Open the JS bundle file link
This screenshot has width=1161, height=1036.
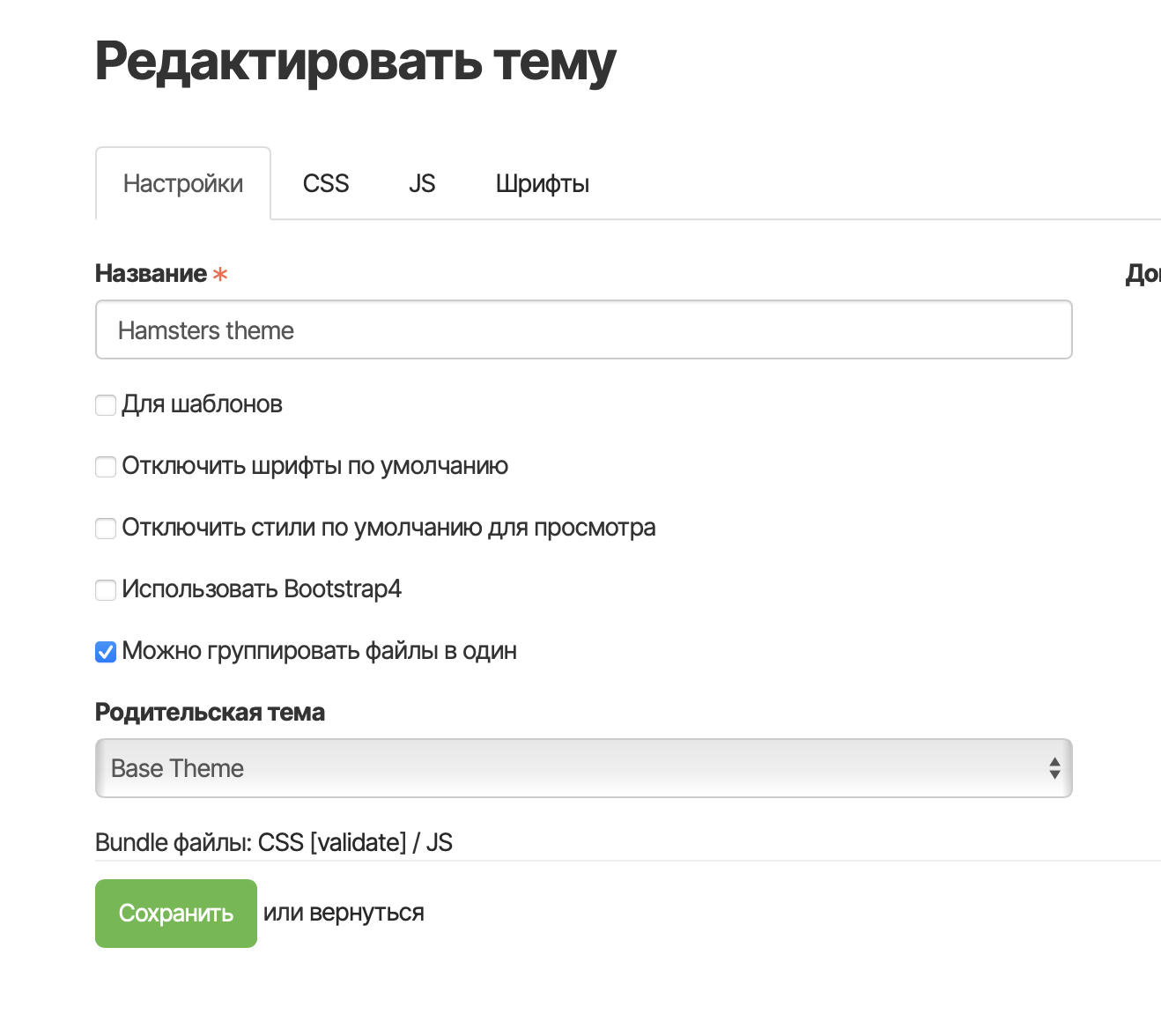click(x=440, y=843)
